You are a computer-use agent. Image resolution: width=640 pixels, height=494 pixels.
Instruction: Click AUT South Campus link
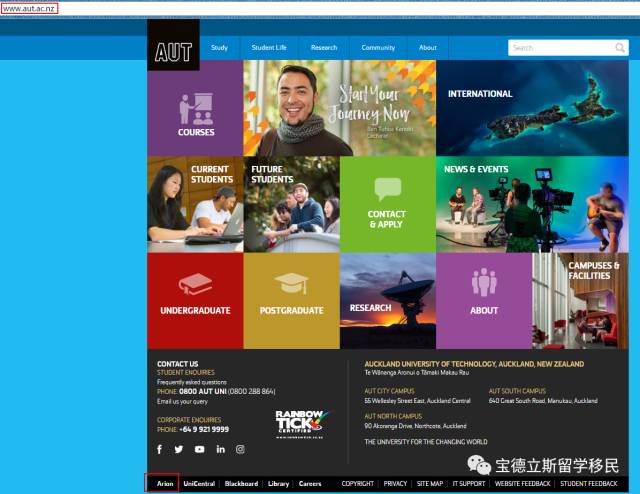tap(517, 391)
